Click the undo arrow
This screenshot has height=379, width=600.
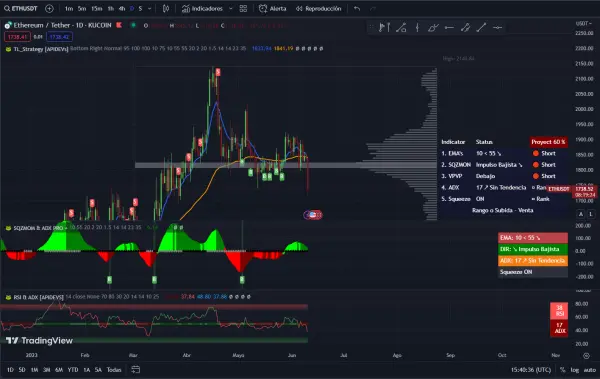[357, 8]
